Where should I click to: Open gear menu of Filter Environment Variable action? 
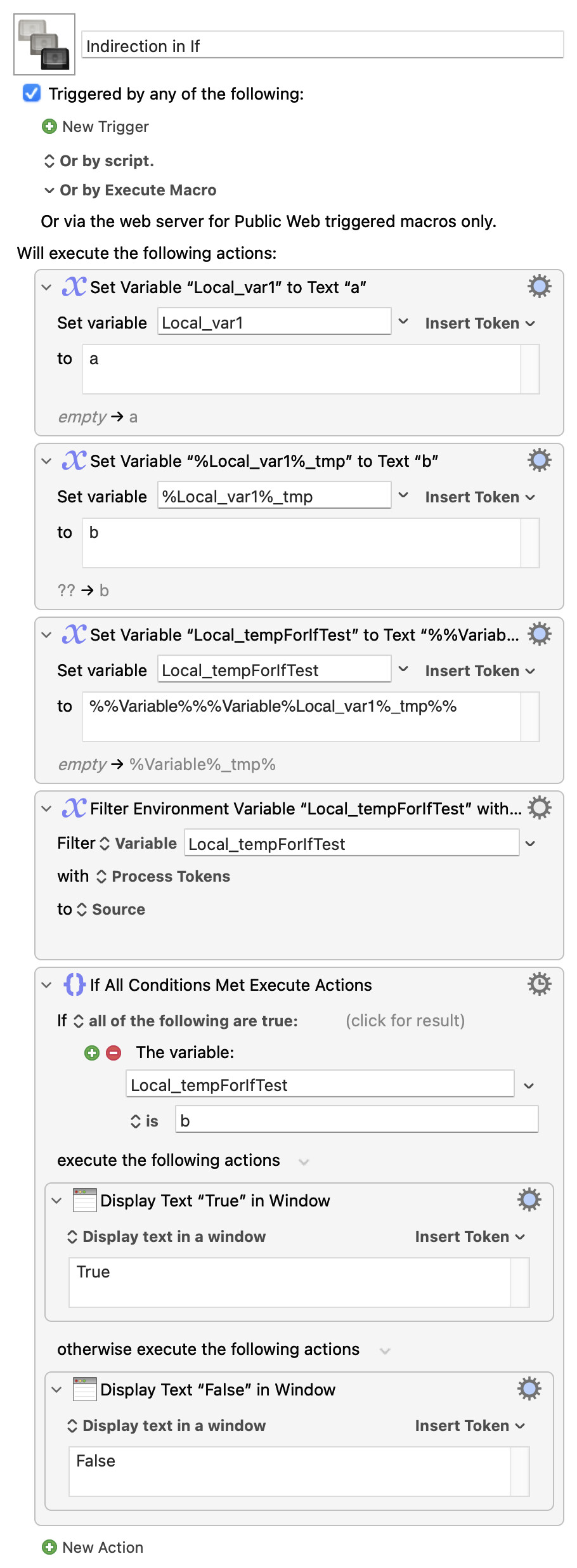tap(539, 808)
